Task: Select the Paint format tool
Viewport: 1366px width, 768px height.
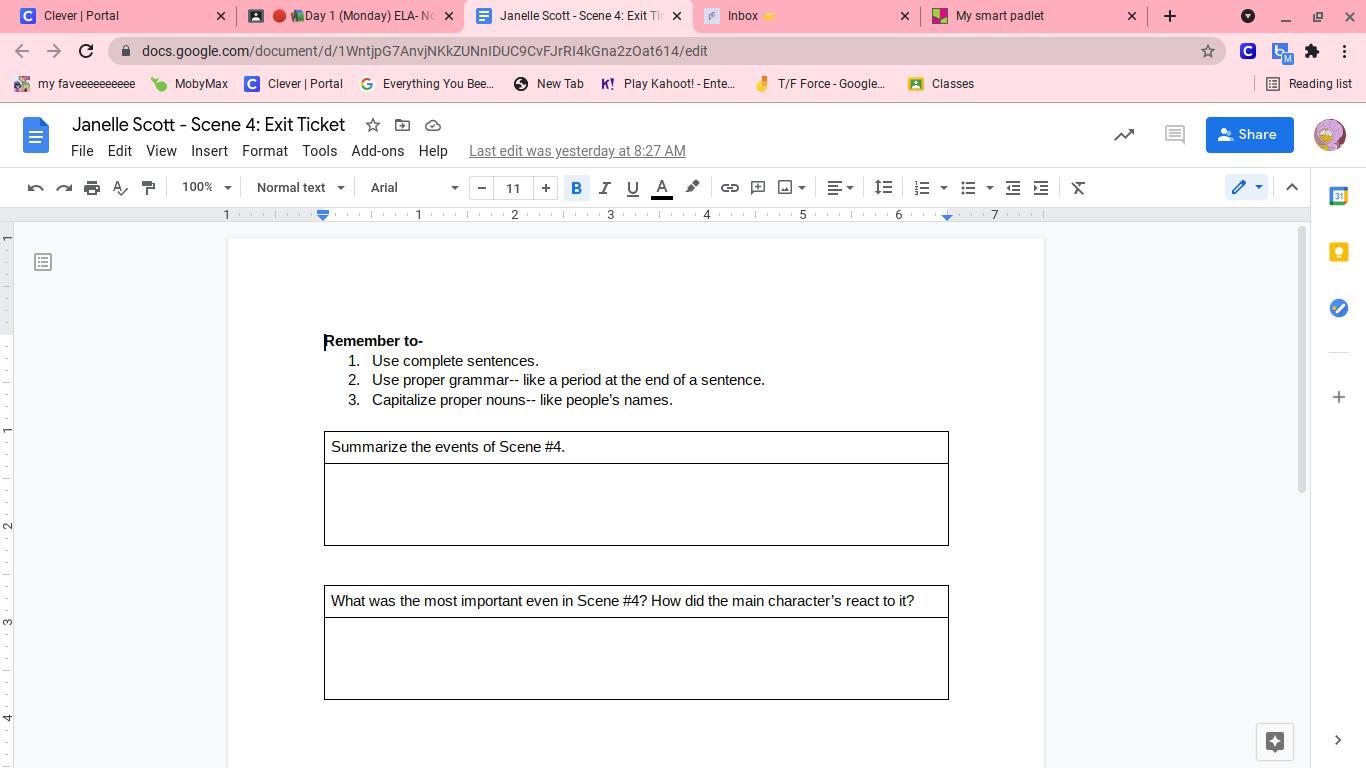Action: click(148, 188)
